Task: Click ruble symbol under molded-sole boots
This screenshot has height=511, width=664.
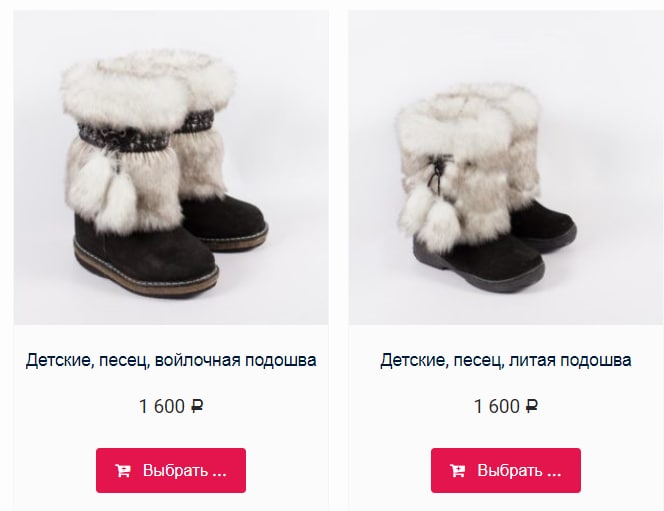Action: 532,406
